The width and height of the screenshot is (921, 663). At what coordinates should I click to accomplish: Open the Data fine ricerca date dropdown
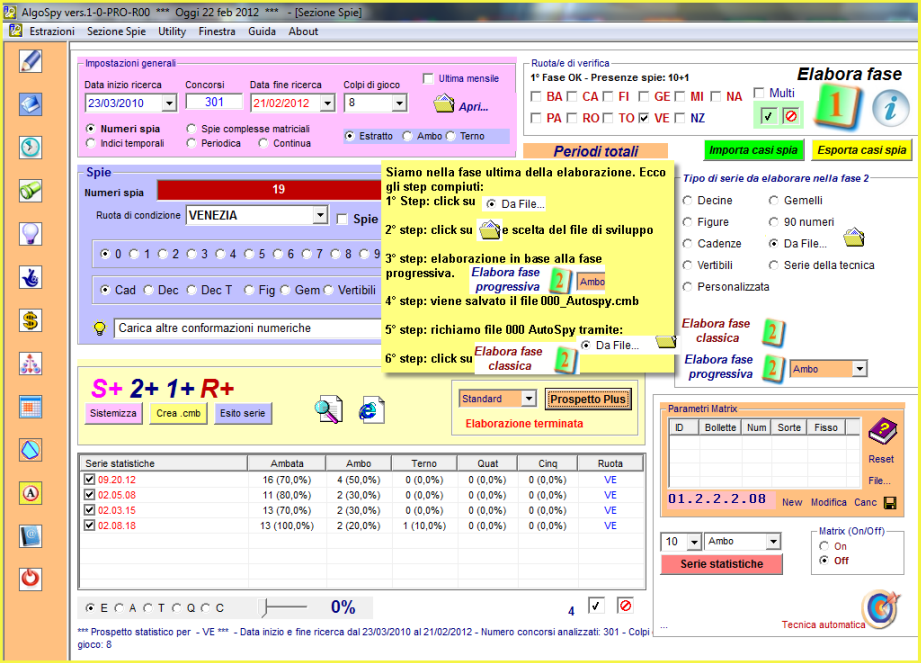(328, 103)
